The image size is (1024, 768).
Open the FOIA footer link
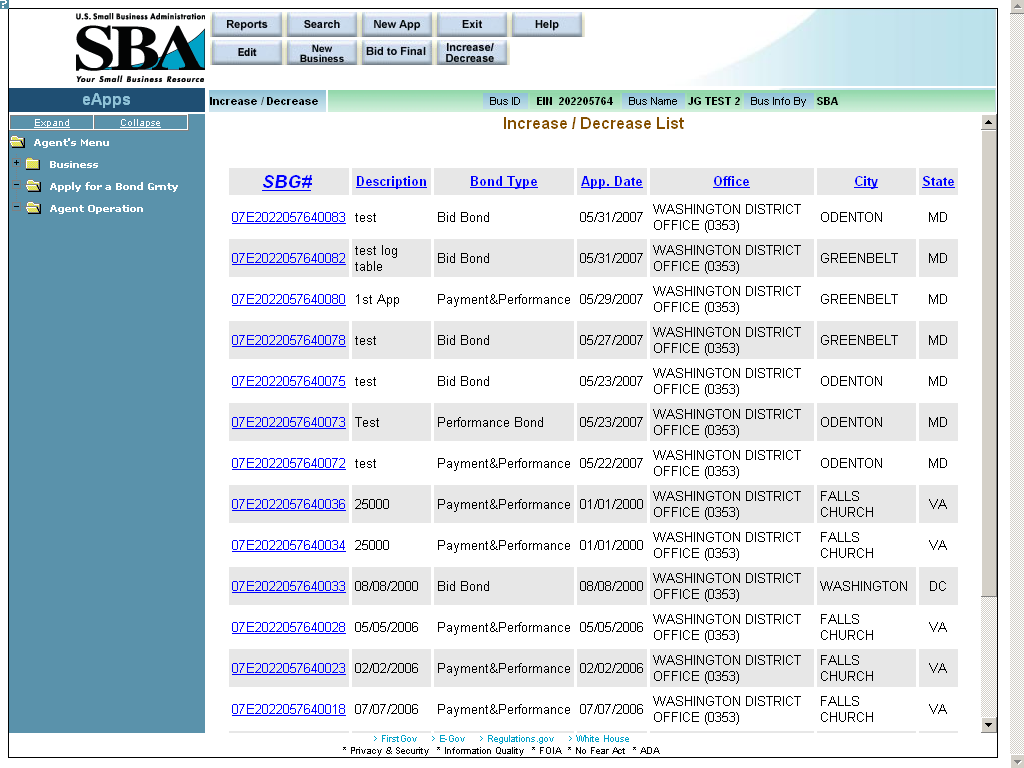551,751
